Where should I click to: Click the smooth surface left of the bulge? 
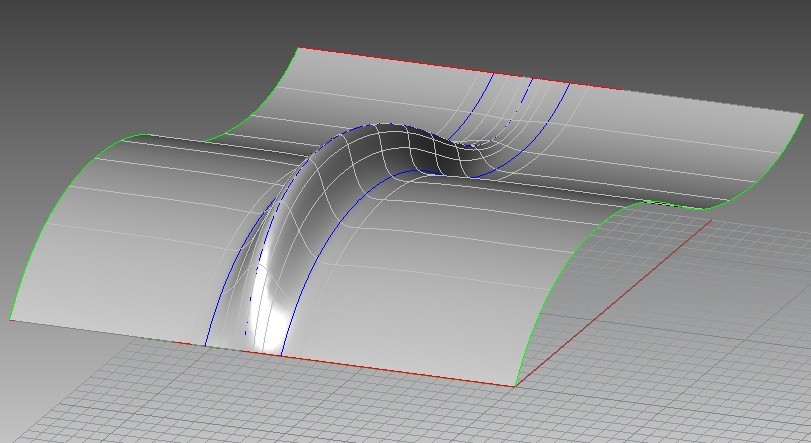[x=130, y=250]
